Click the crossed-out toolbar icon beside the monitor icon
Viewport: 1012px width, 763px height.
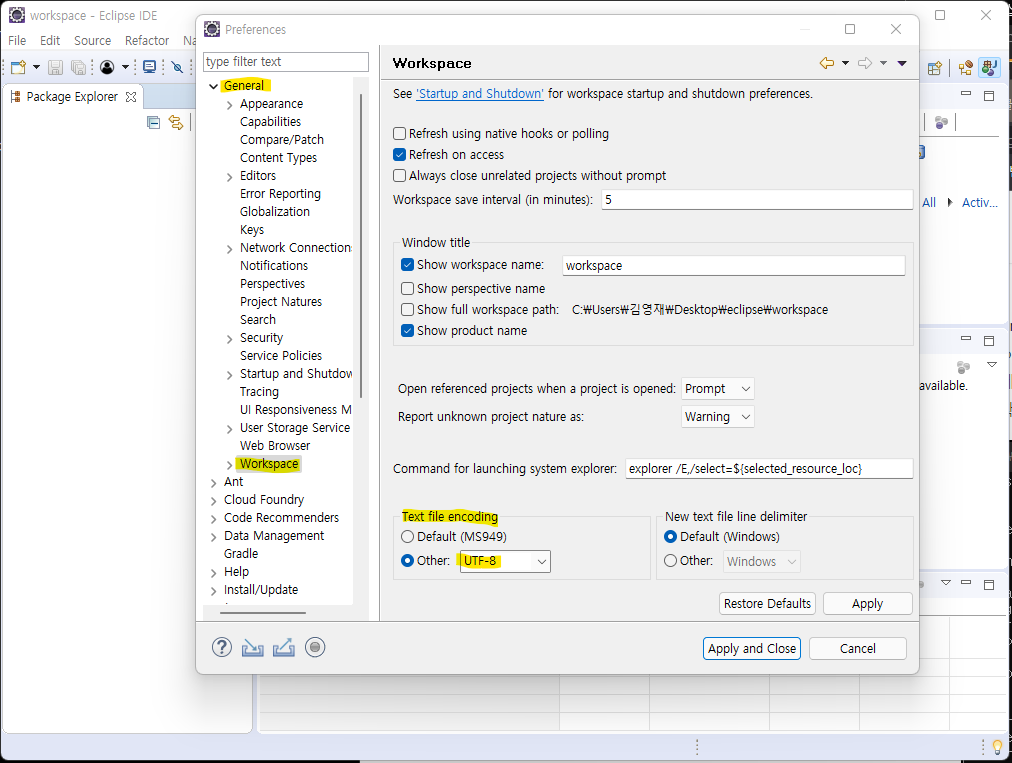click(177, 66)
